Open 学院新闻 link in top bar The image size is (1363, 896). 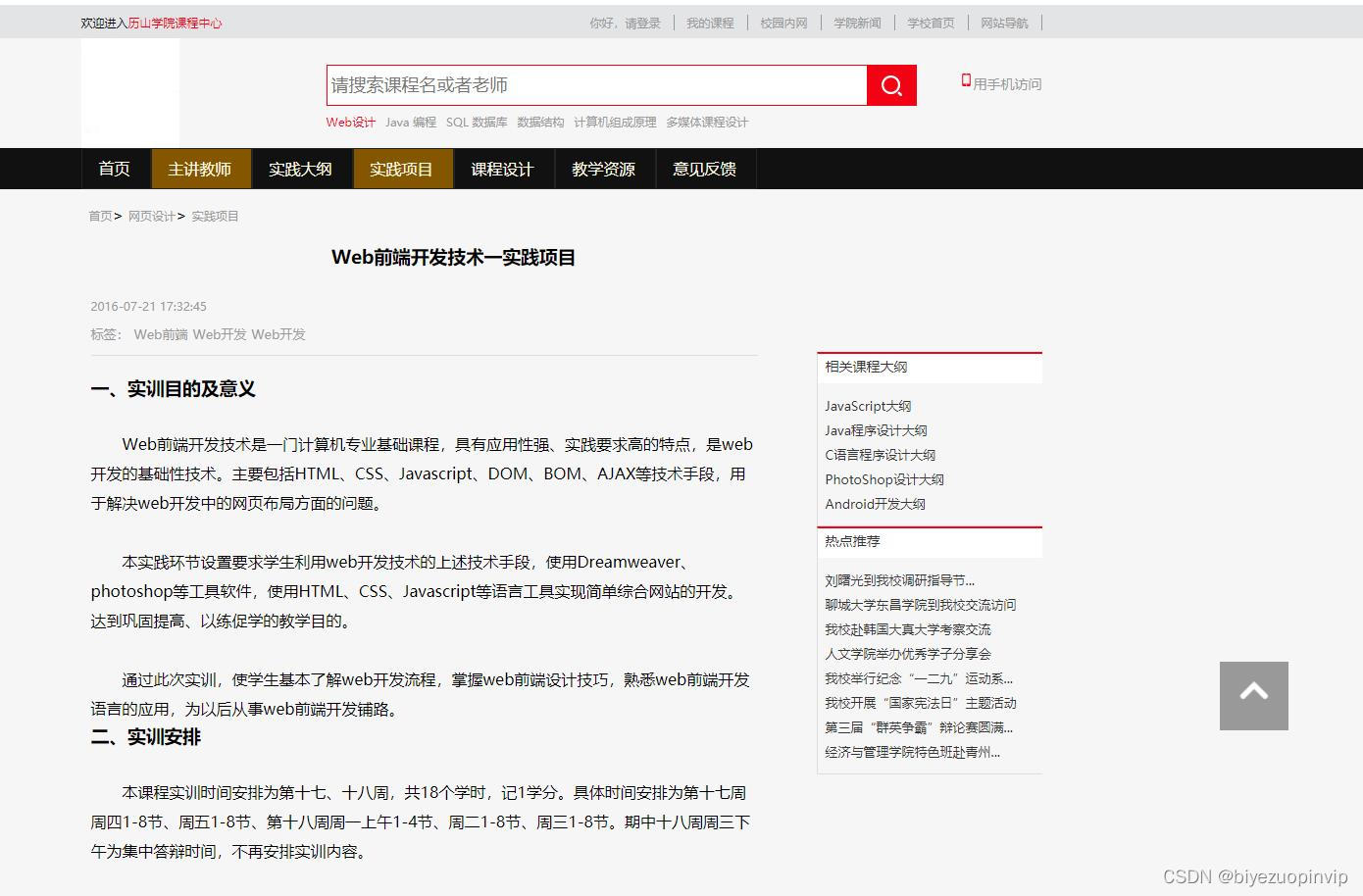857,23
